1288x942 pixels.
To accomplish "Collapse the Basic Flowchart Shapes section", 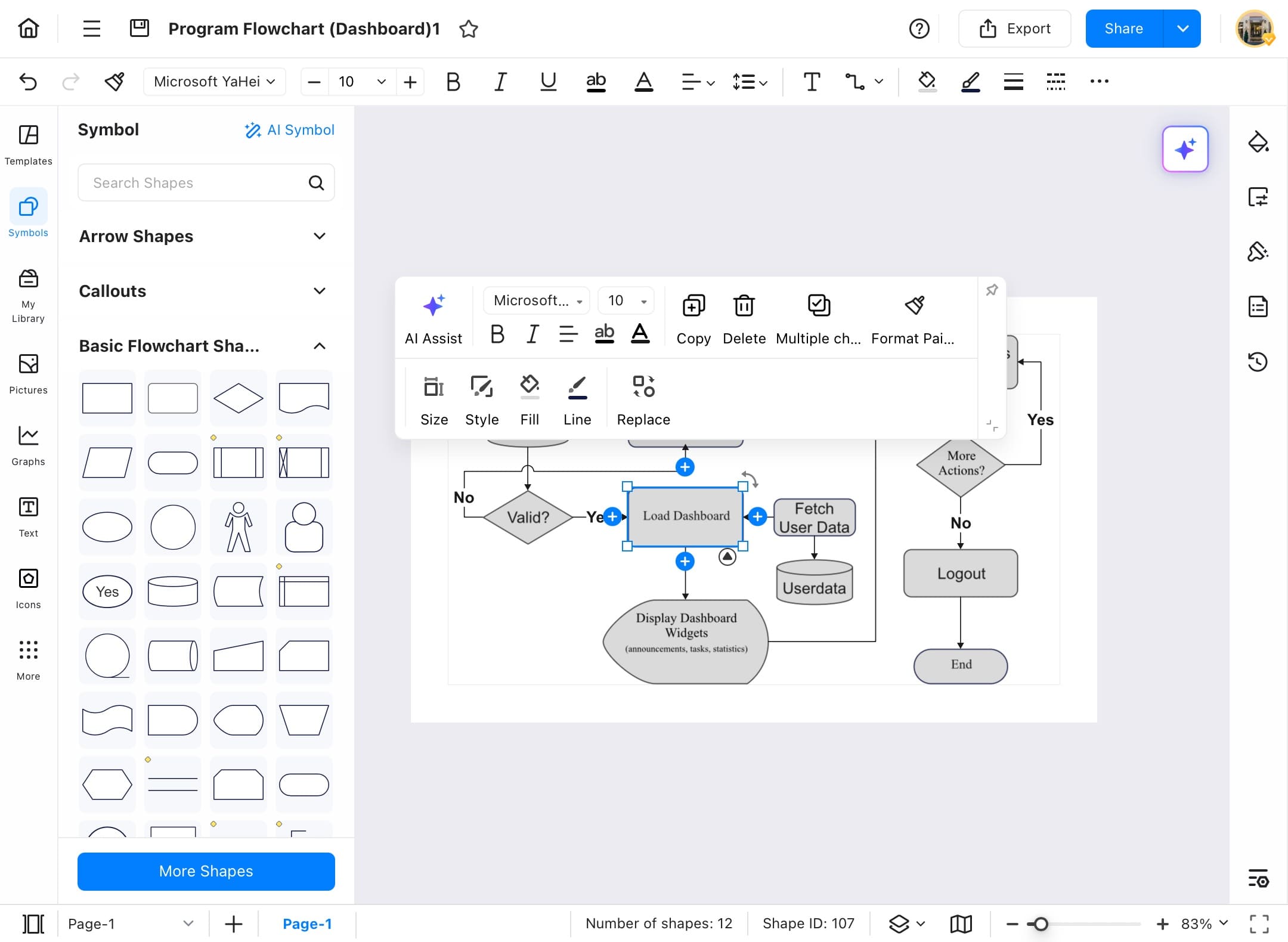I will [320, 346].
